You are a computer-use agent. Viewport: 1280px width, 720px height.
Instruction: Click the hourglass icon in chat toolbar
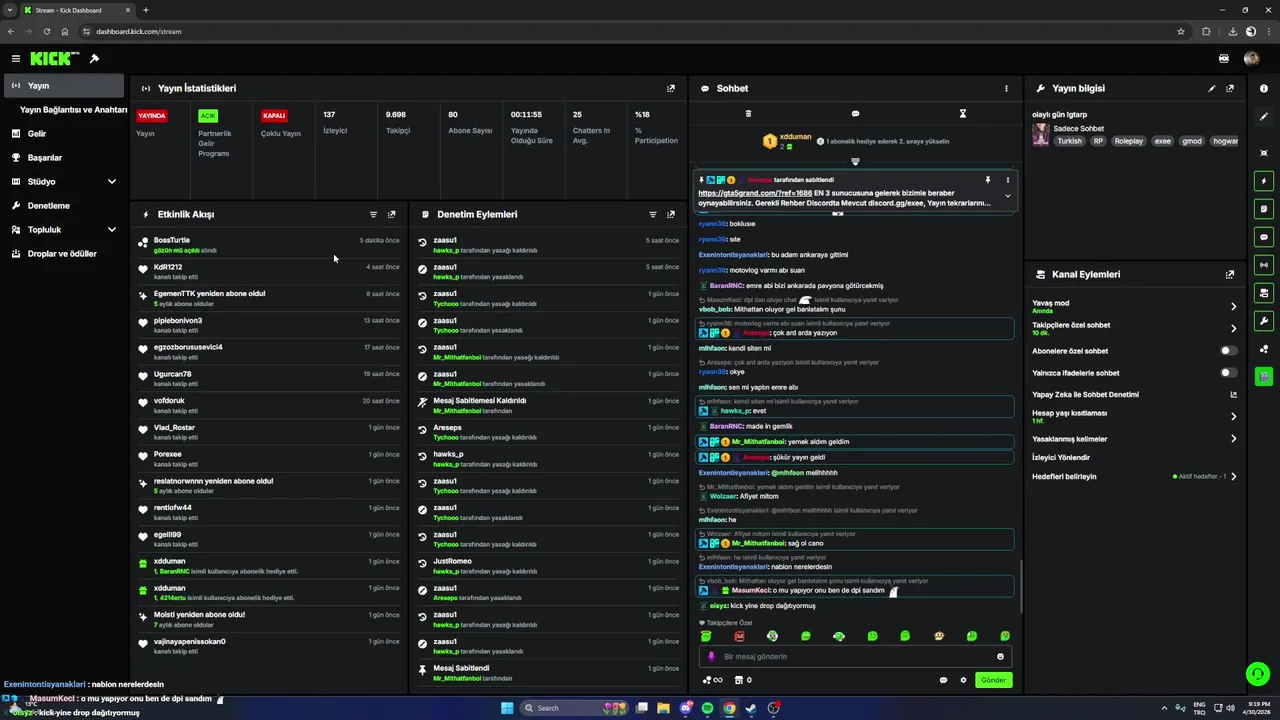tap(963, 114)
